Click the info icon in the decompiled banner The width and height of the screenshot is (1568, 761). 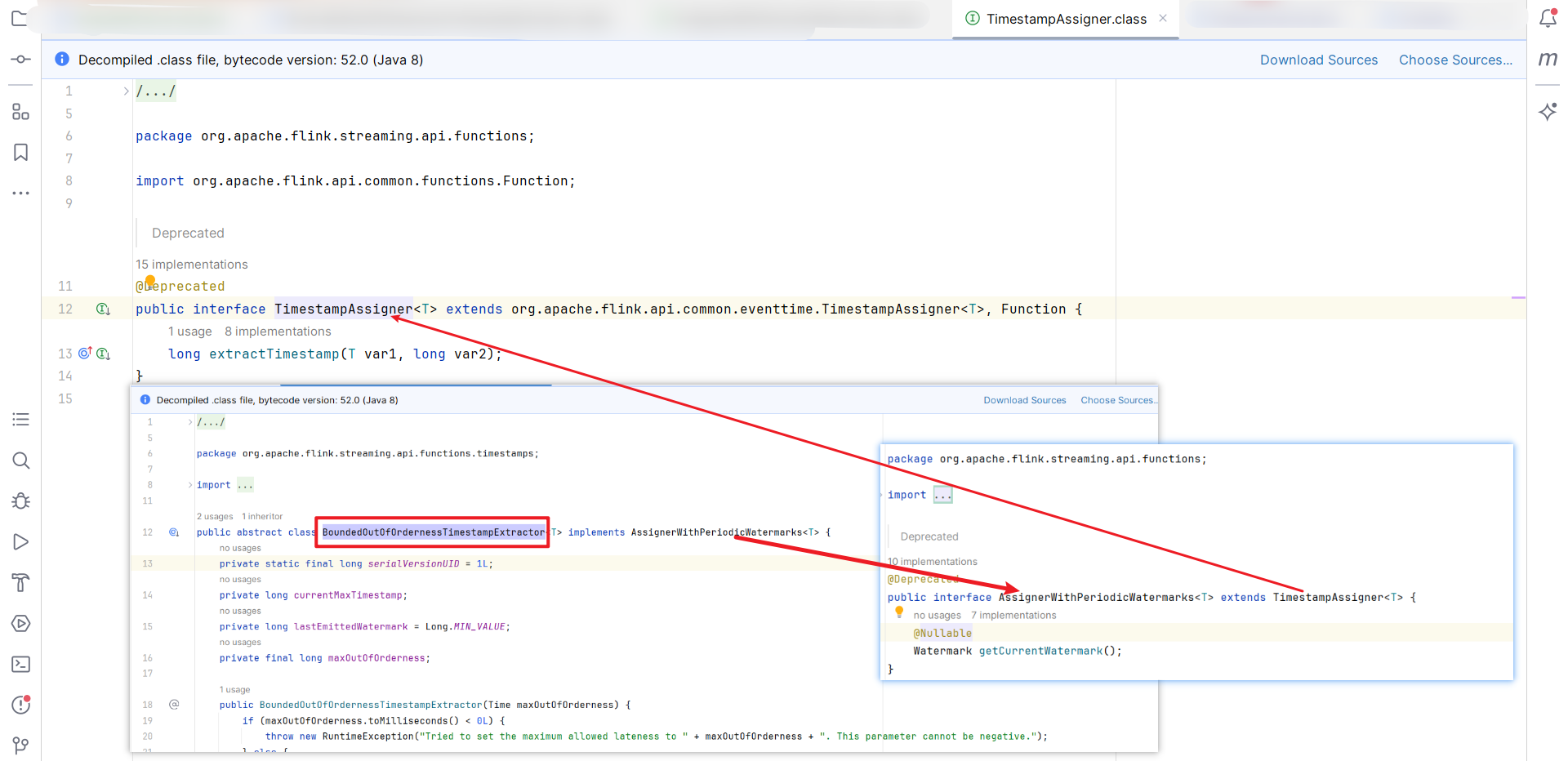coord(62,60)
